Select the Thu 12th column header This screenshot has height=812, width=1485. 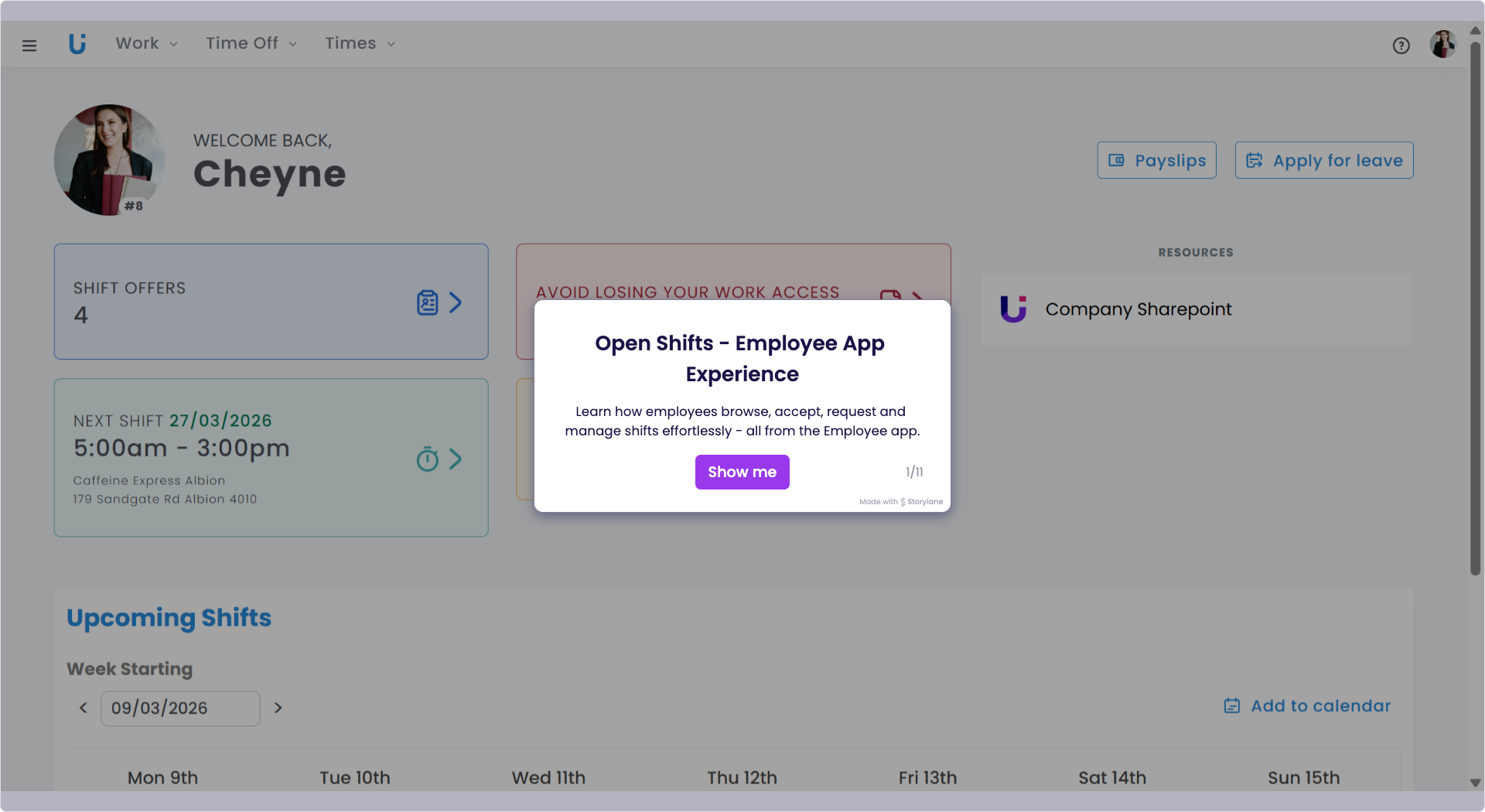(x=742, y=777)
